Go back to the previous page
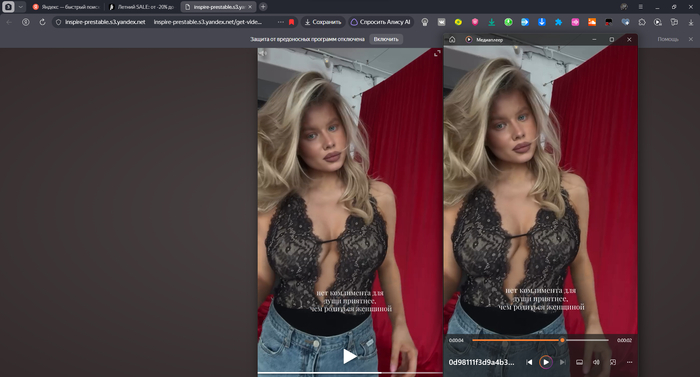The width and height of the screenshot is (700, 377). [9, 22]
